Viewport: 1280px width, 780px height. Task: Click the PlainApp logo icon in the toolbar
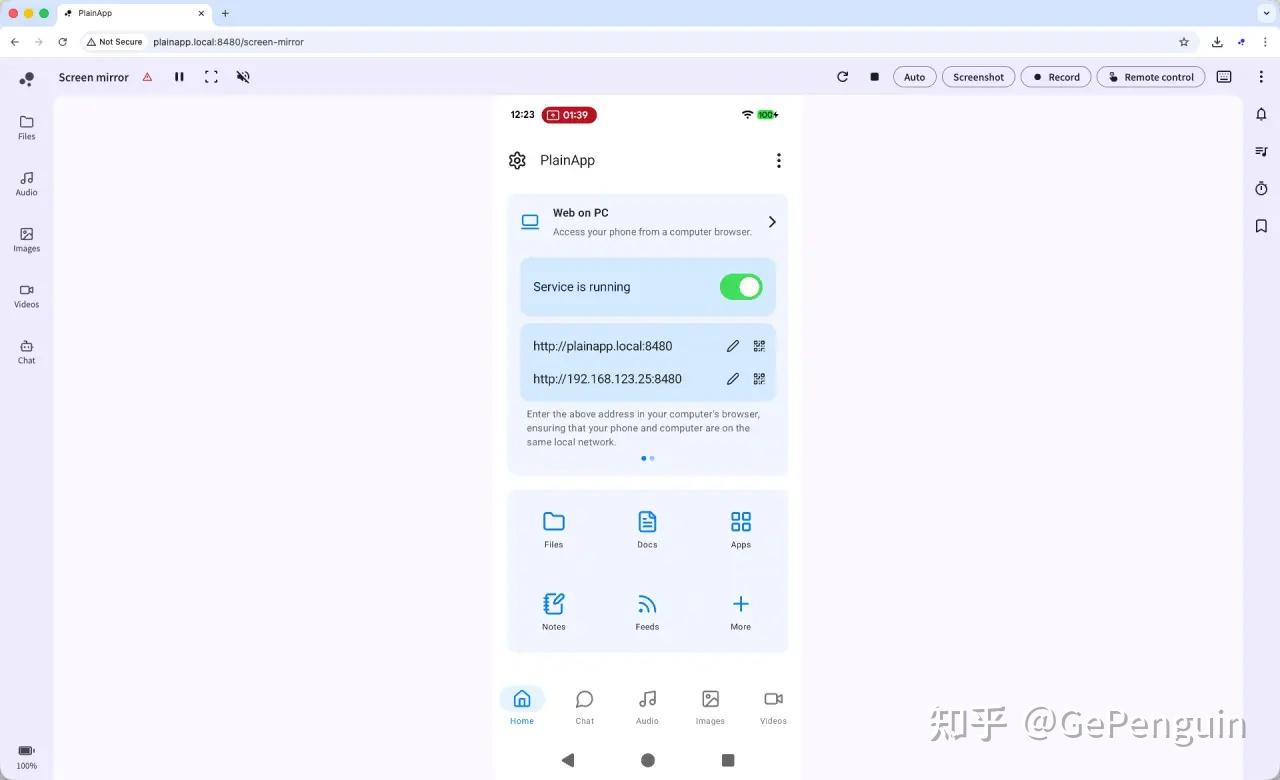(x=27, y=78)
